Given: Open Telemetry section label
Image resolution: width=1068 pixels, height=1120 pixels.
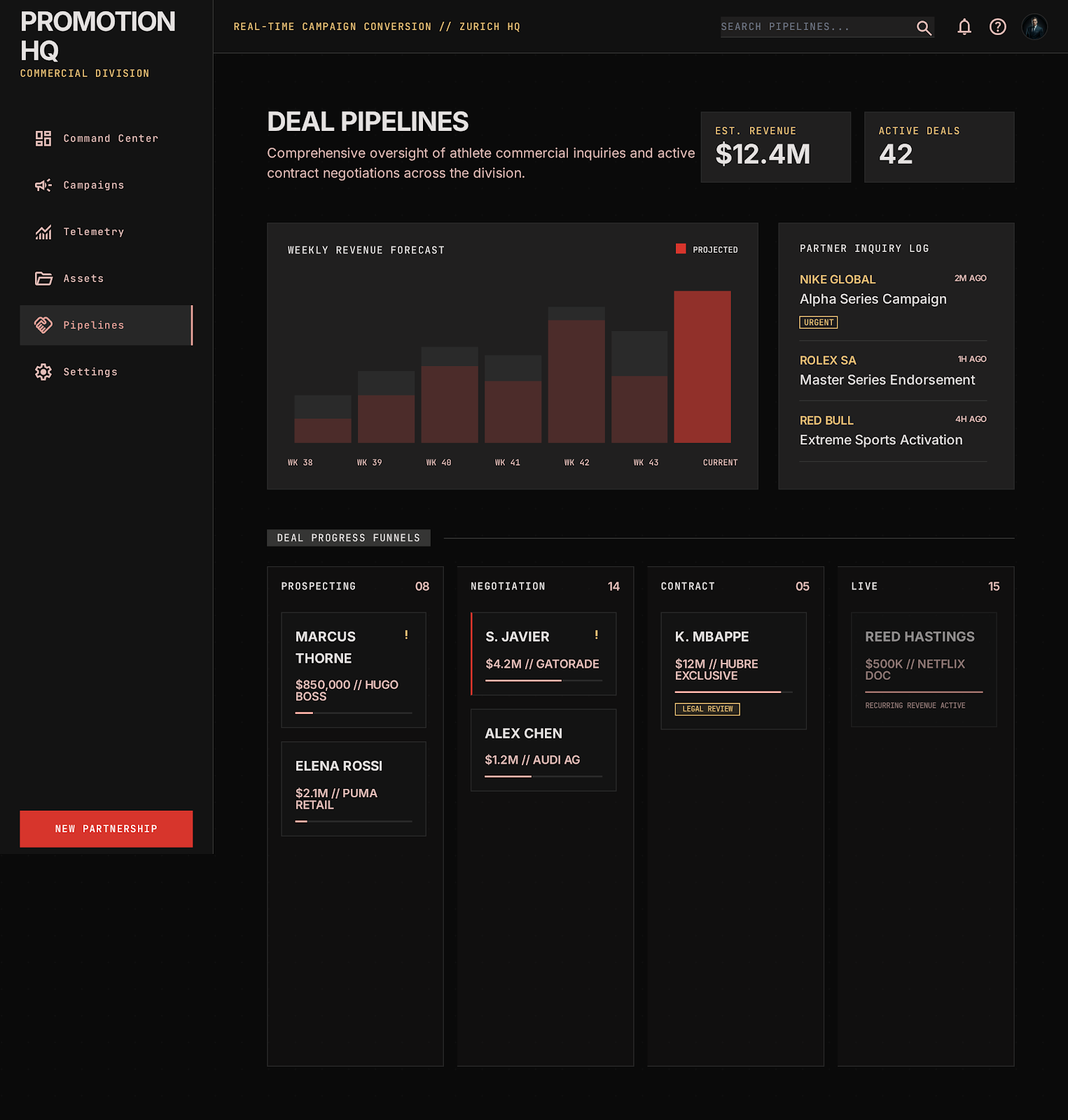Looking at the screenshot, I should 94,232.
